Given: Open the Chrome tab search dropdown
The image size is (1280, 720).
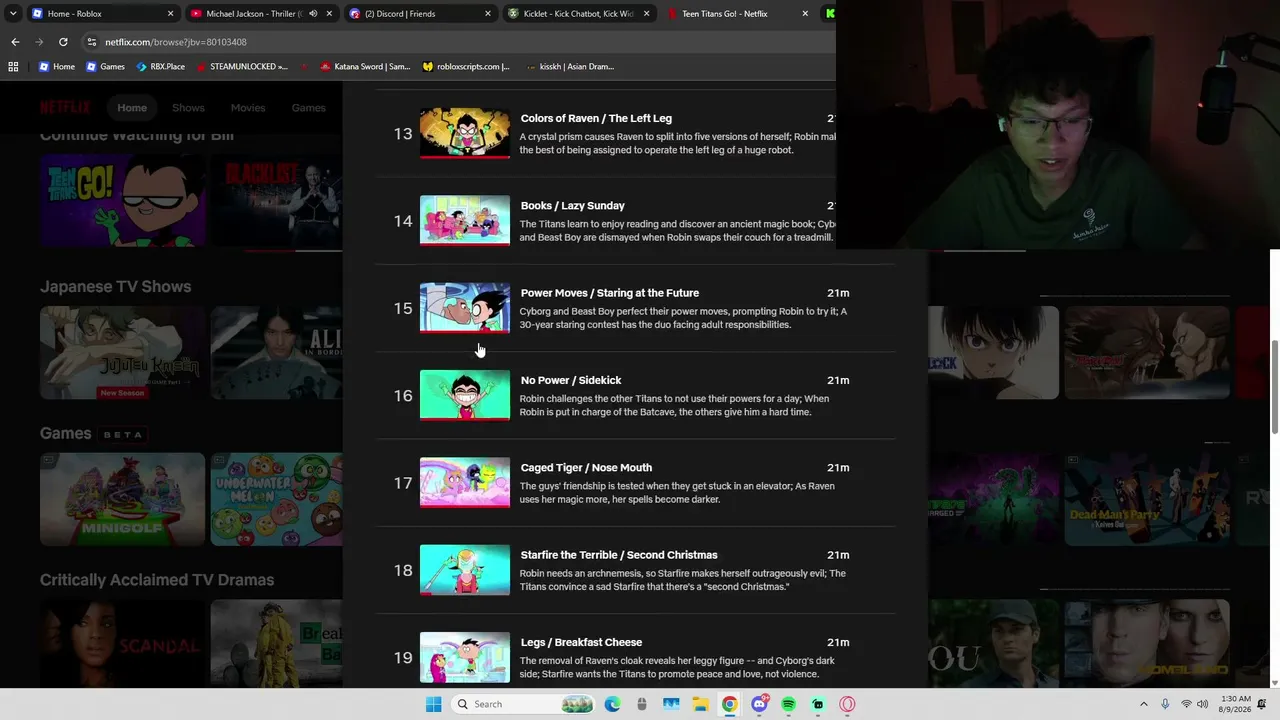Looking at the screenshot, I should [13, 14].
